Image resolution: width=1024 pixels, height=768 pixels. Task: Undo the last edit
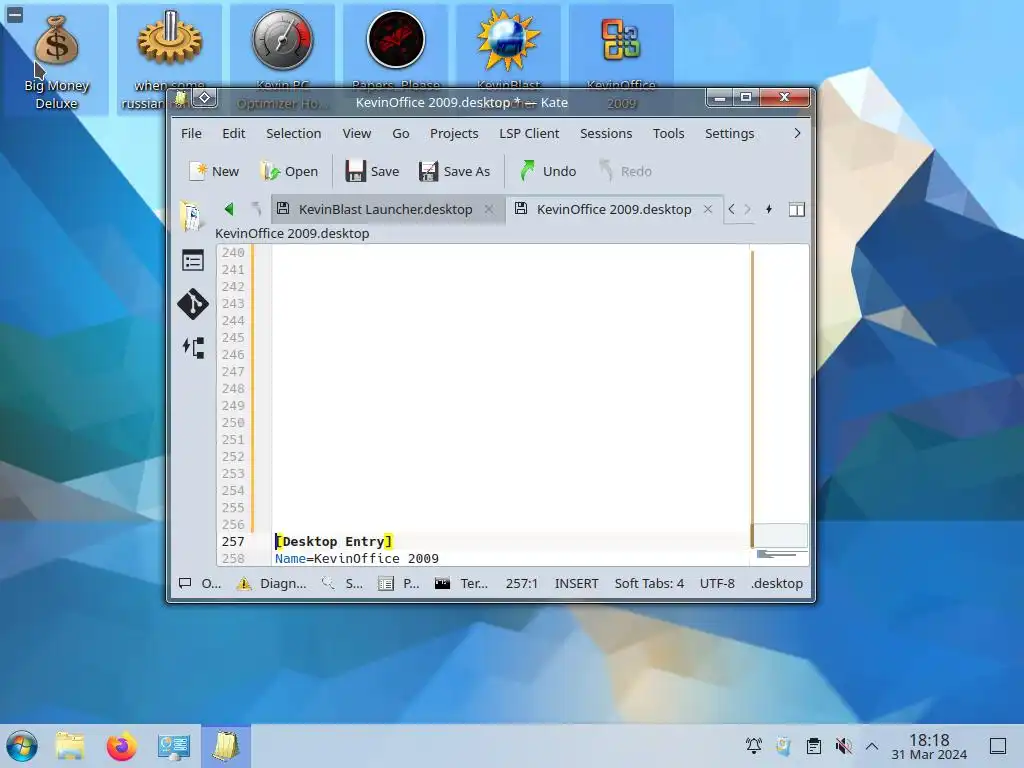tap(549, 171)
